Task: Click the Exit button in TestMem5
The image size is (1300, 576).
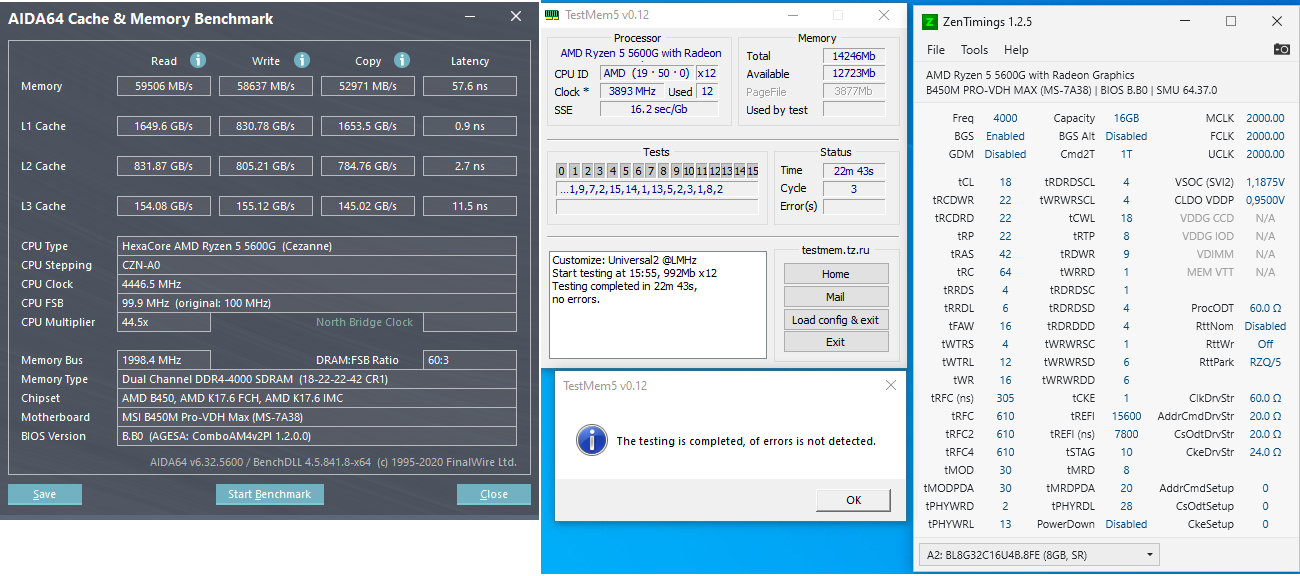Action: point(836,342)
